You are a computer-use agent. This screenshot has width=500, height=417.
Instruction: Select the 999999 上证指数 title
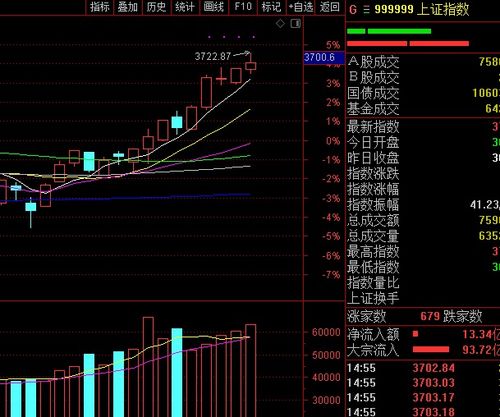pos(422,9)
